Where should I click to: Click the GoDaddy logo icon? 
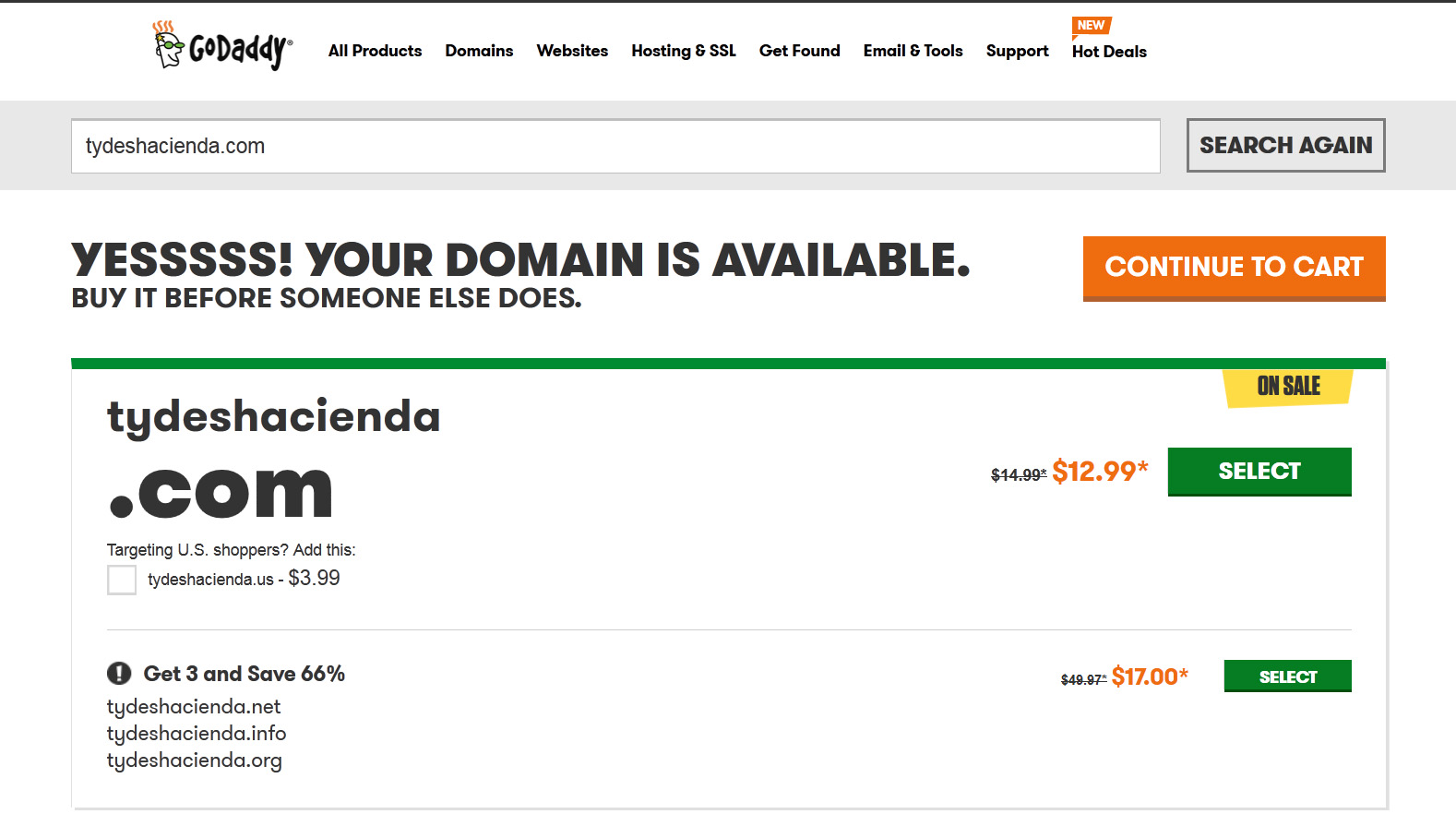(x=221, y=46)
